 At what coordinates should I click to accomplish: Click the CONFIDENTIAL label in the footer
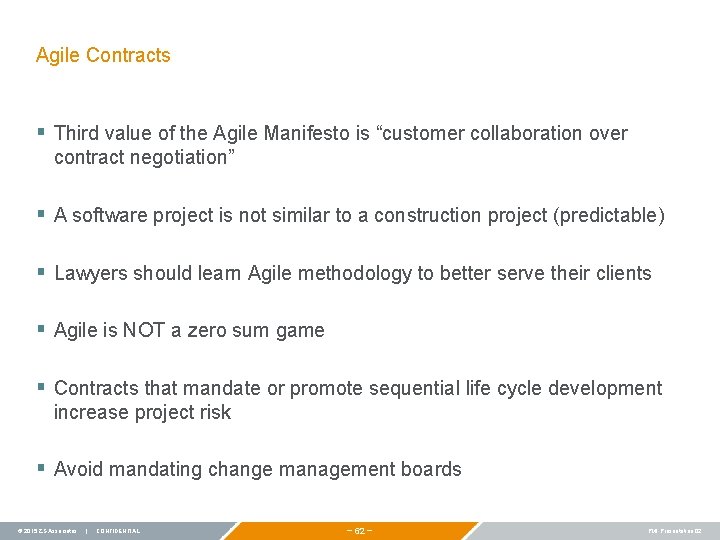(118, 531)
